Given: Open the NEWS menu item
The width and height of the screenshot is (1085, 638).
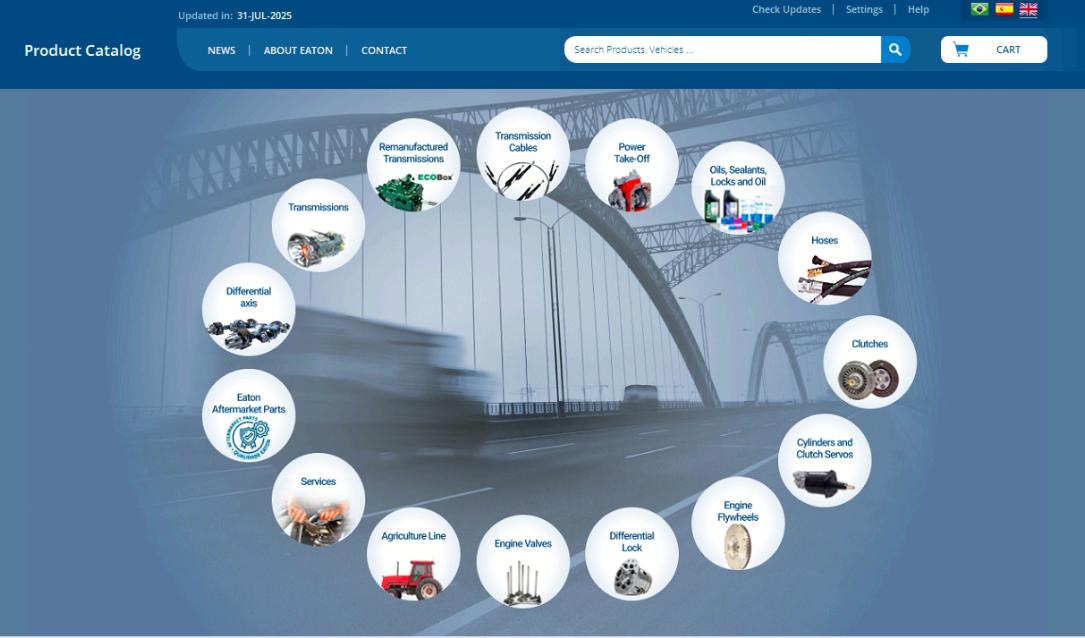Looking at the screenshot, I should coord(221,51).
